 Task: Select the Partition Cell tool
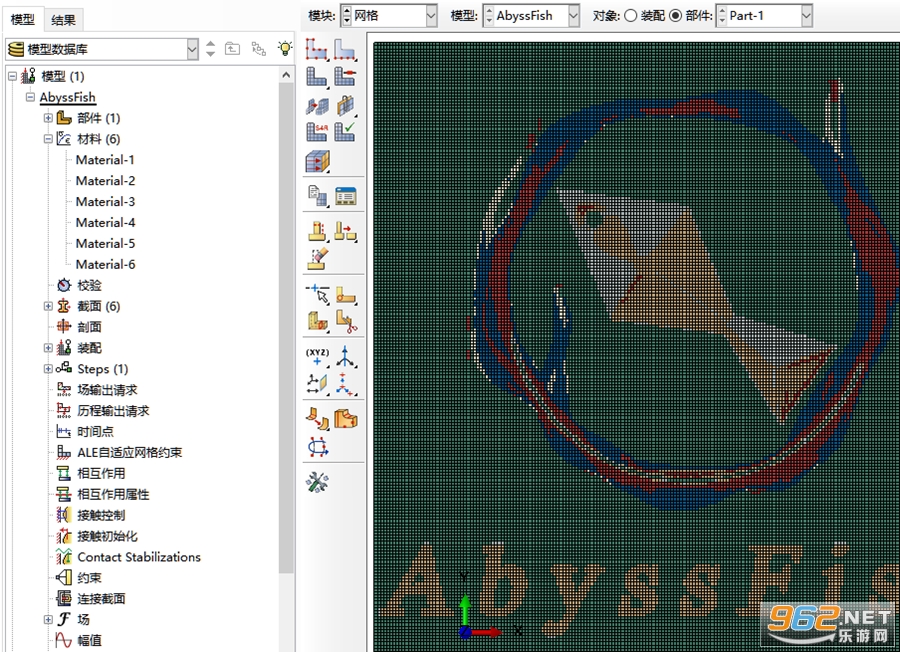(317, 321)
